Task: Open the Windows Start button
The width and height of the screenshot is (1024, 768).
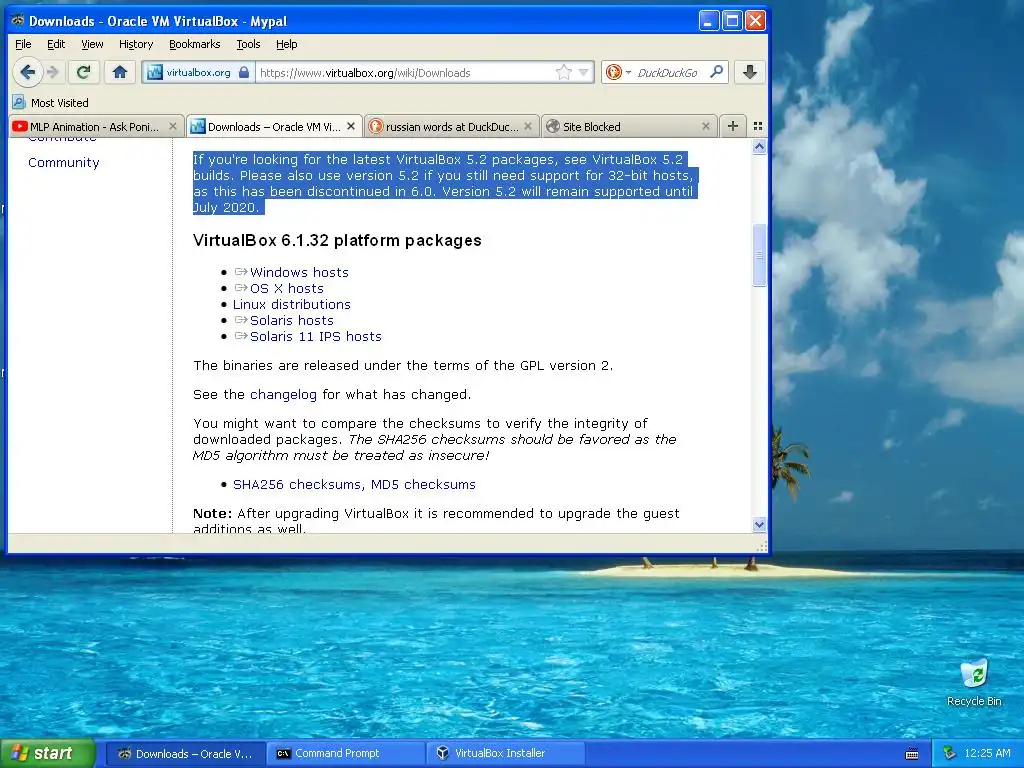Action: click(48, 753)
